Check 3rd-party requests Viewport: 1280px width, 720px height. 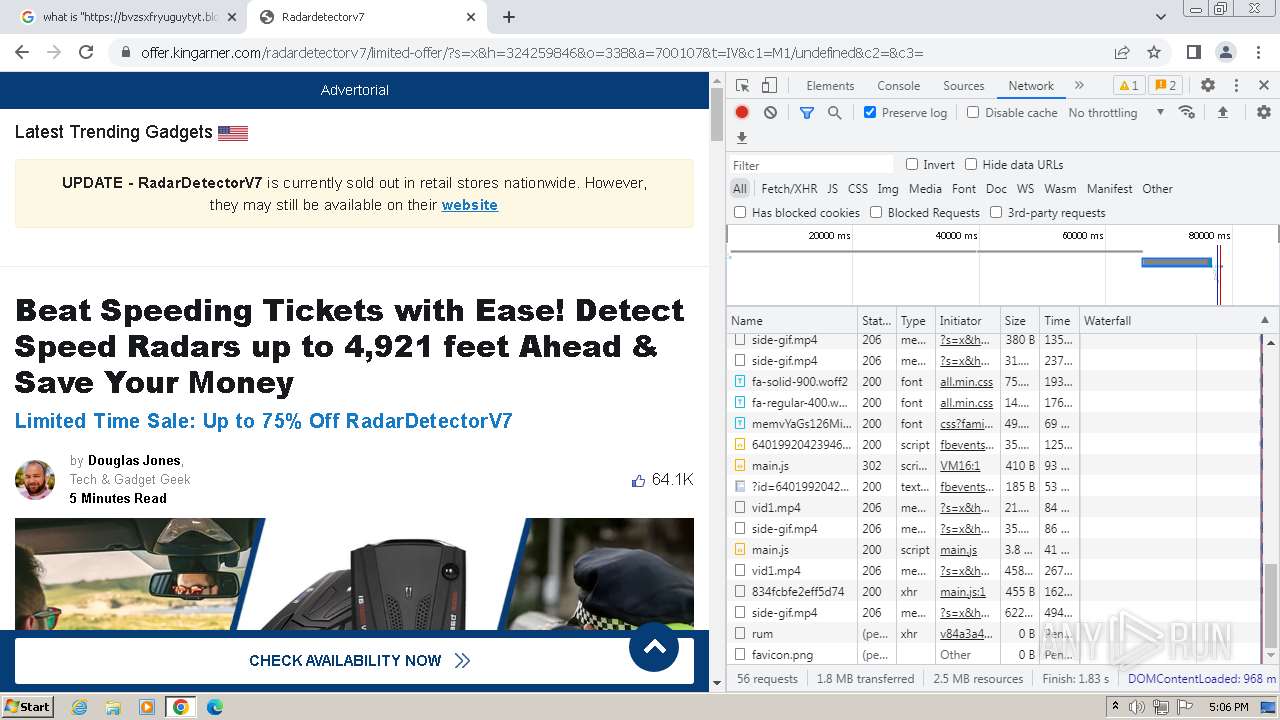coord(996,212)
